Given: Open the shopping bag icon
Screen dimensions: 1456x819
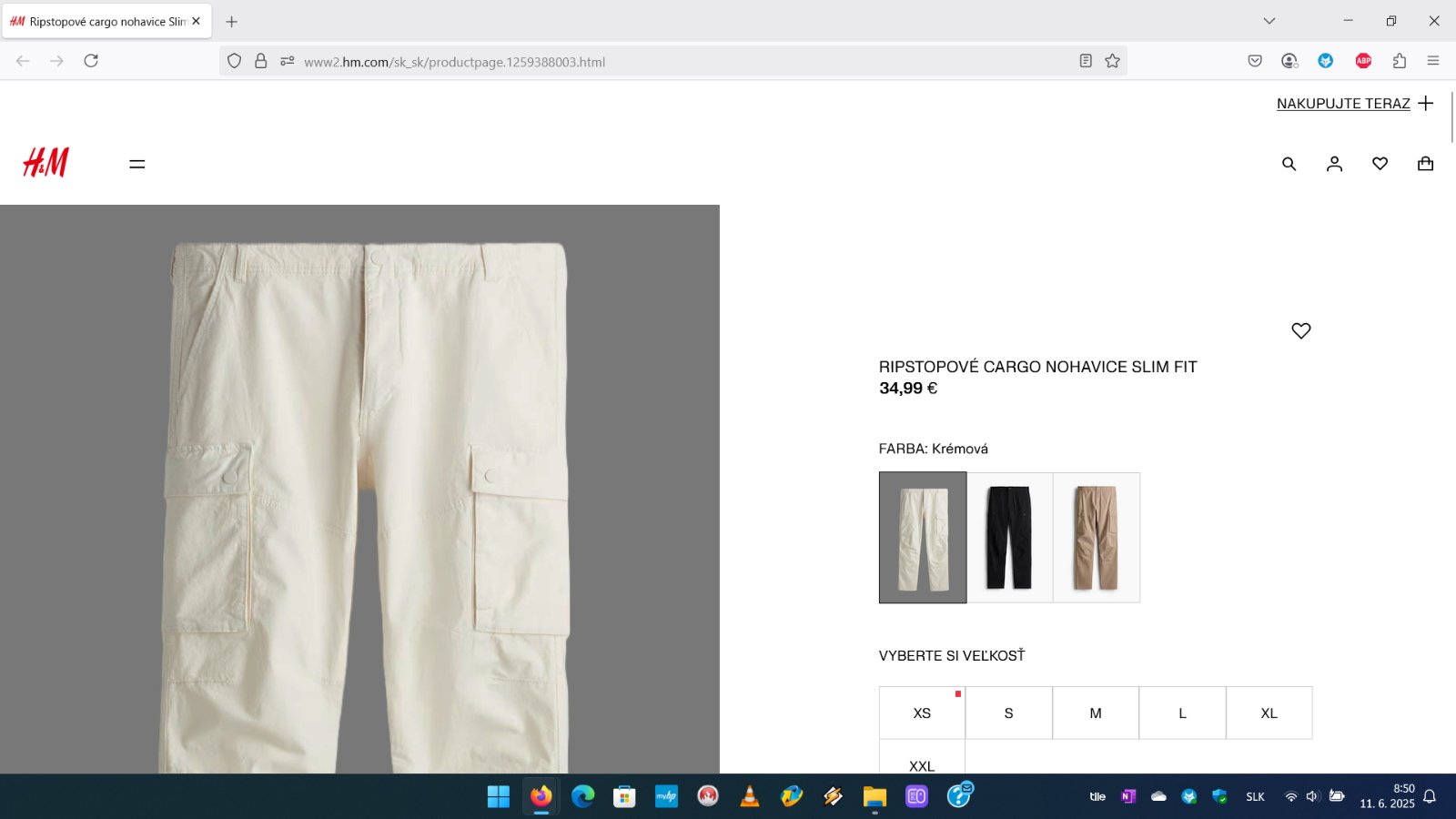Looking at the screenshot, I should [1425, 164].
